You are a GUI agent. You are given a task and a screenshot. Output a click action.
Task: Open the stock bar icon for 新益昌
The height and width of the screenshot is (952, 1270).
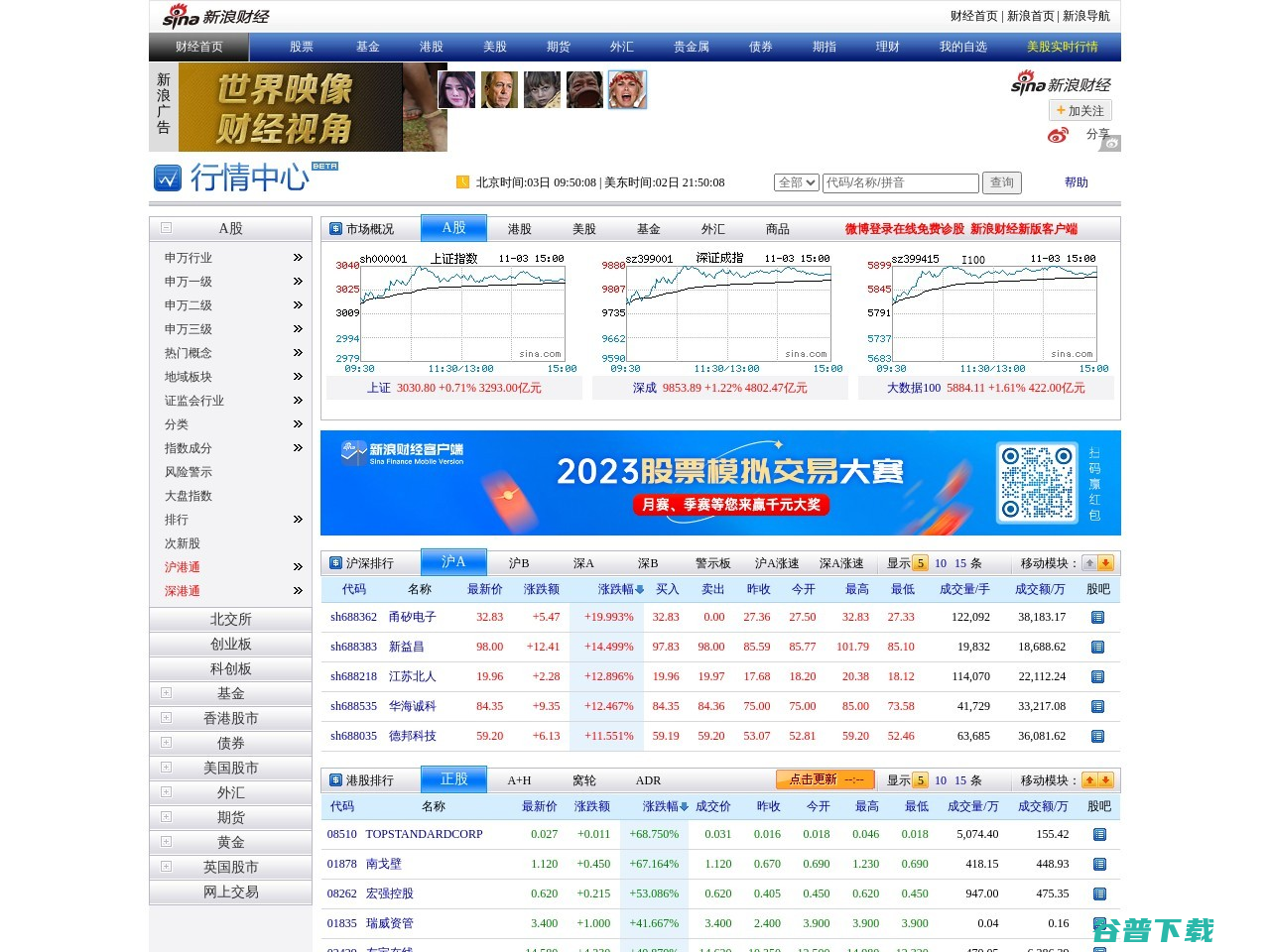click(1097, 647)
